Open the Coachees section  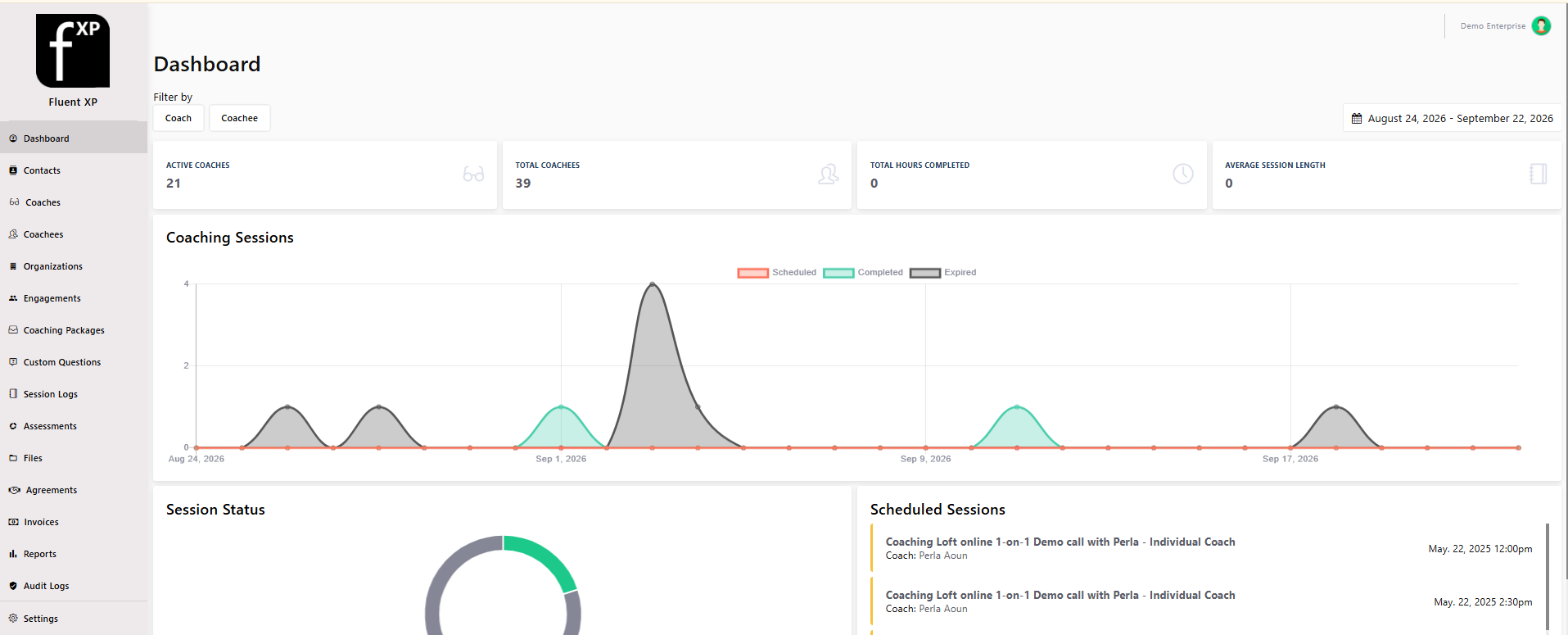(x=74, y=234)
